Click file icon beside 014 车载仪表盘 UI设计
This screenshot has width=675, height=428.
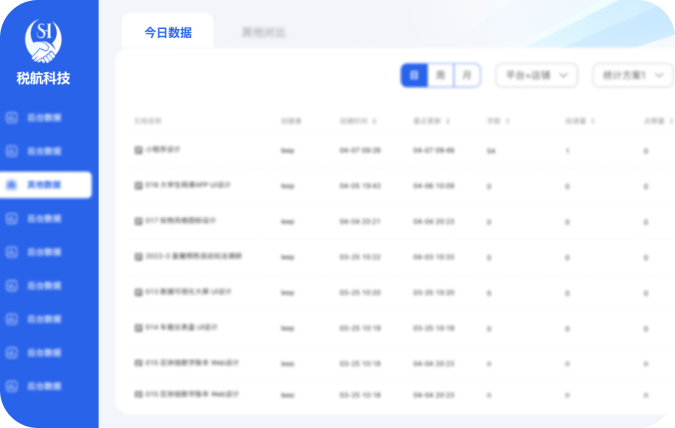click(139, 327)
